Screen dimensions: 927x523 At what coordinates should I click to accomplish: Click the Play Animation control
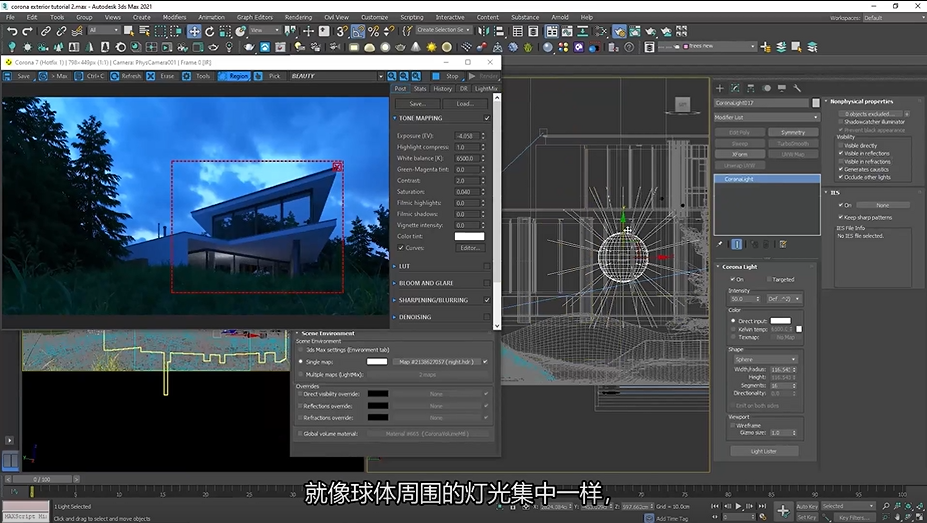(x=738, y=506)
